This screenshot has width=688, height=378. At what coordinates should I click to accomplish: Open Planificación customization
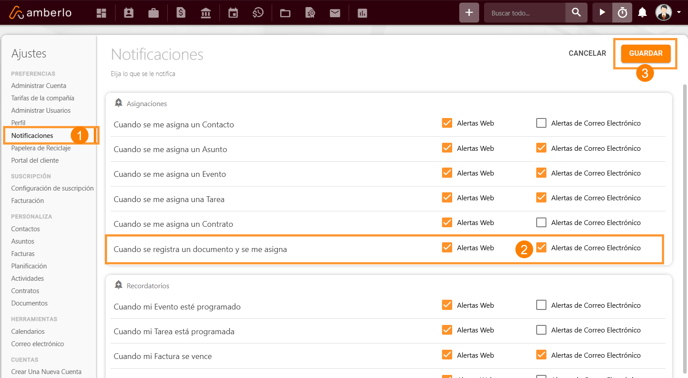click(29, 266)
